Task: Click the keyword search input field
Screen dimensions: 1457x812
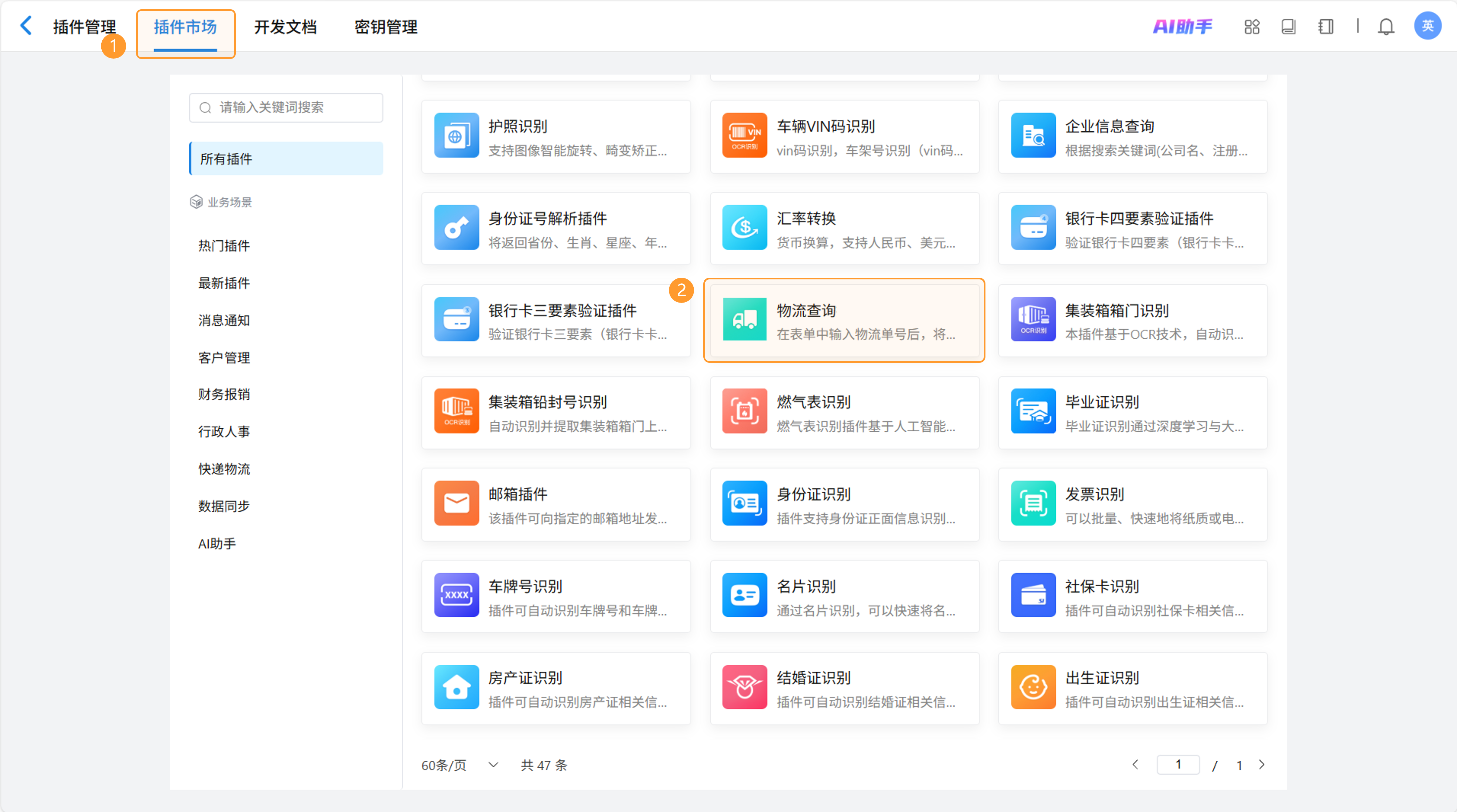Action: [x=286, y=108]
